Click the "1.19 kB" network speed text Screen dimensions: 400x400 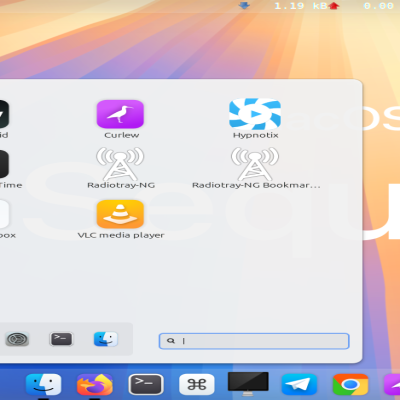point(301,6)
